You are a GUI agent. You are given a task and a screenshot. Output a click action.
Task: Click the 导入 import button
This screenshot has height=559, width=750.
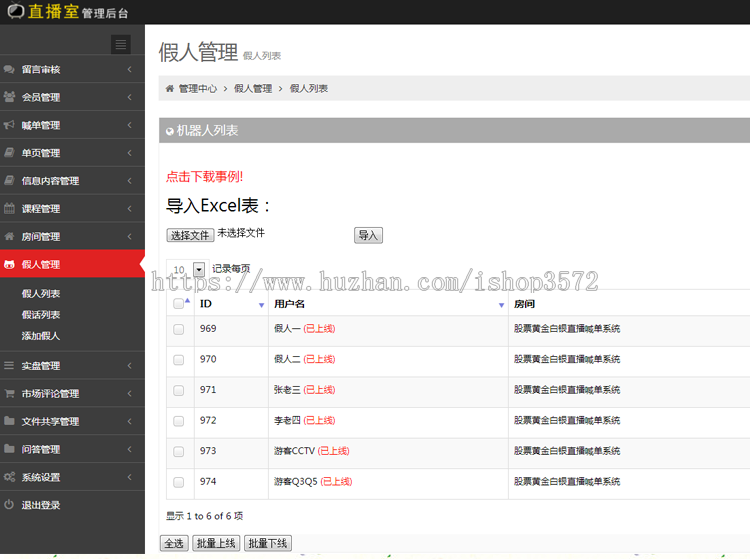pos(368,235)
